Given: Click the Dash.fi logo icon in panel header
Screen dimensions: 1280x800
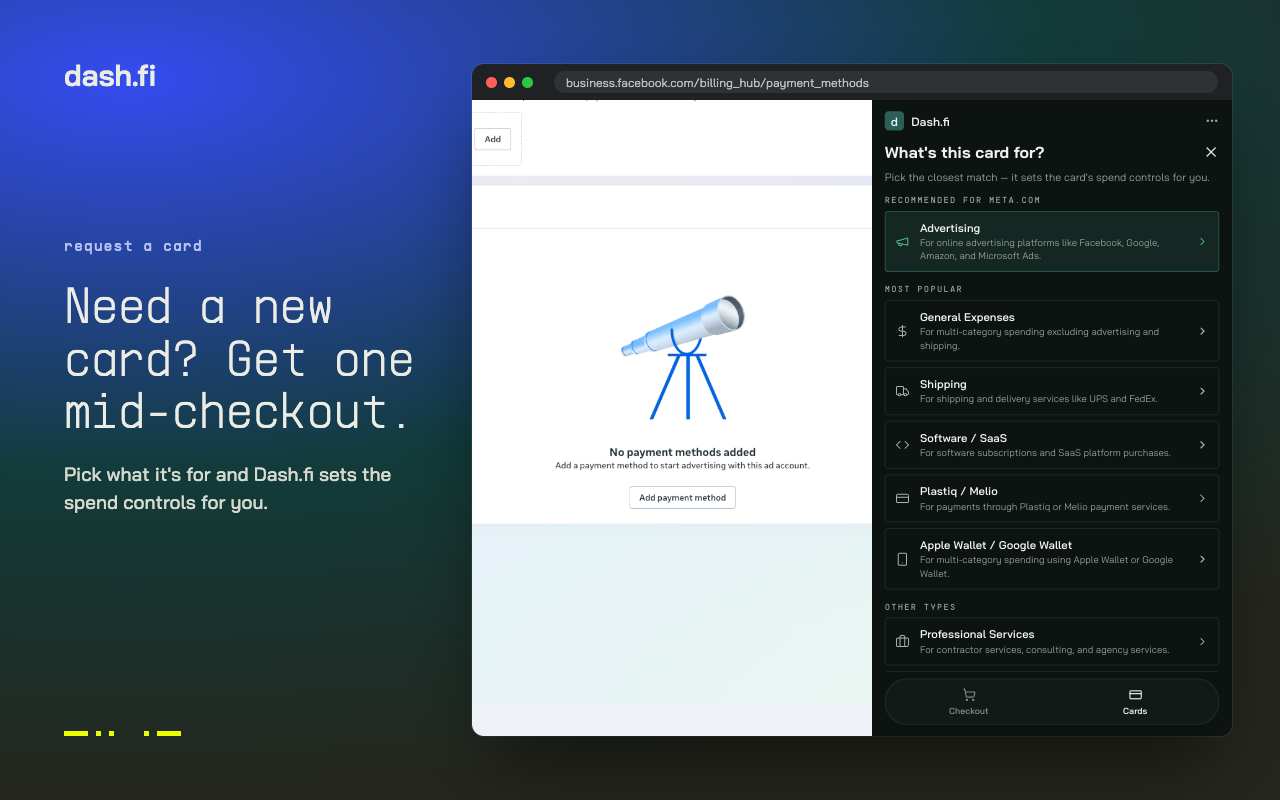Looking at the screenshot, I should tap(894, 121).
